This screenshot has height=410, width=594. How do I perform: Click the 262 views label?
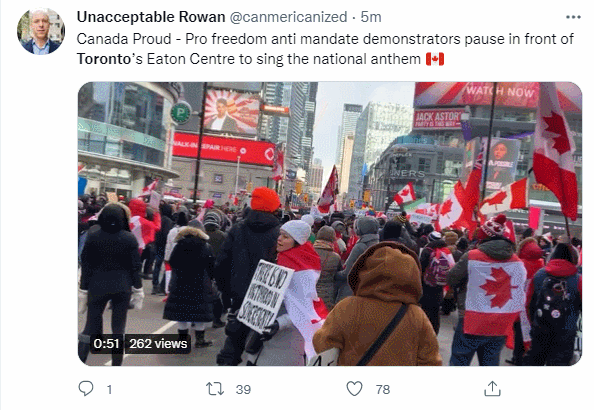158,344
